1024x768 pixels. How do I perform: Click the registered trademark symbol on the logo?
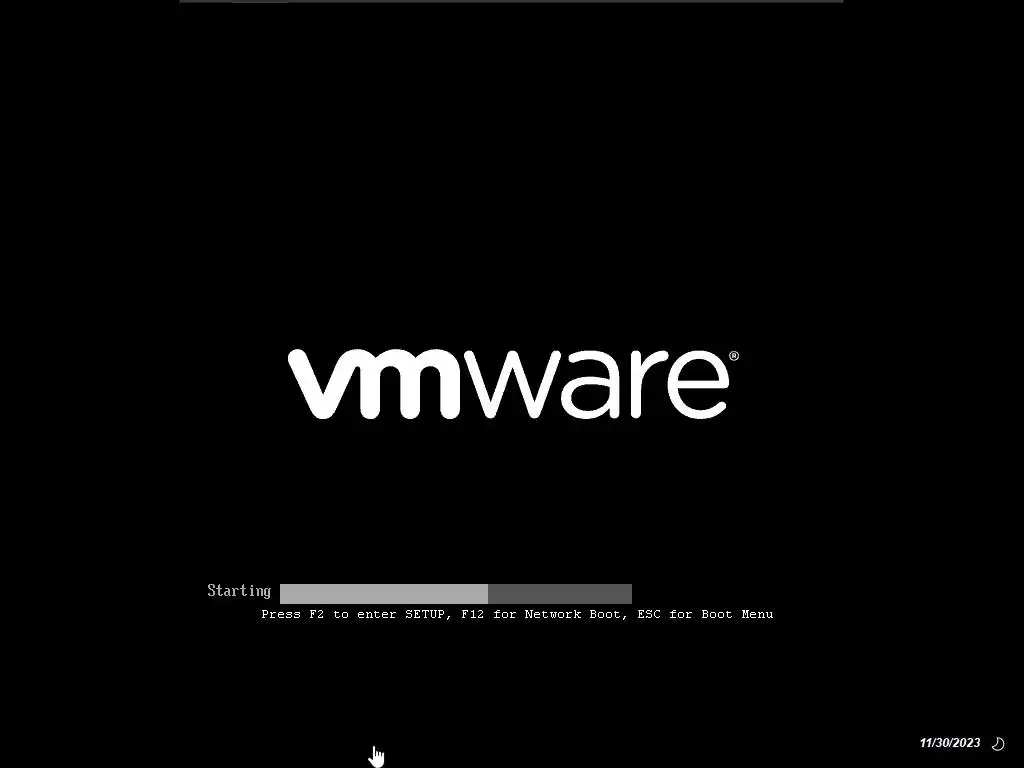click(x=734, y=356)
